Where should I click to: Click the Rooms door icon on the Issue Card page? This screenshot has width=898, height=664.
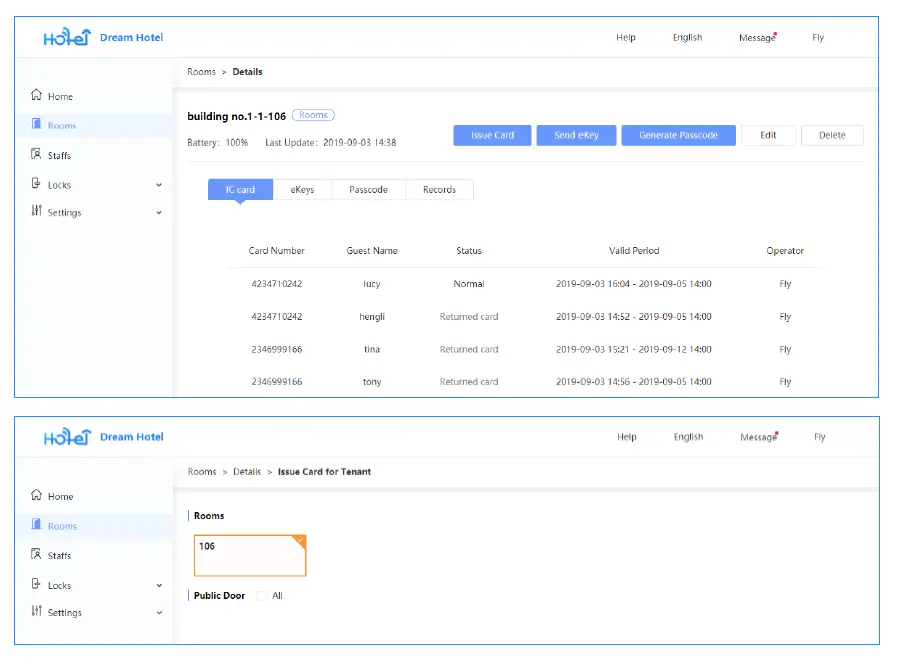tap(36, 525)
